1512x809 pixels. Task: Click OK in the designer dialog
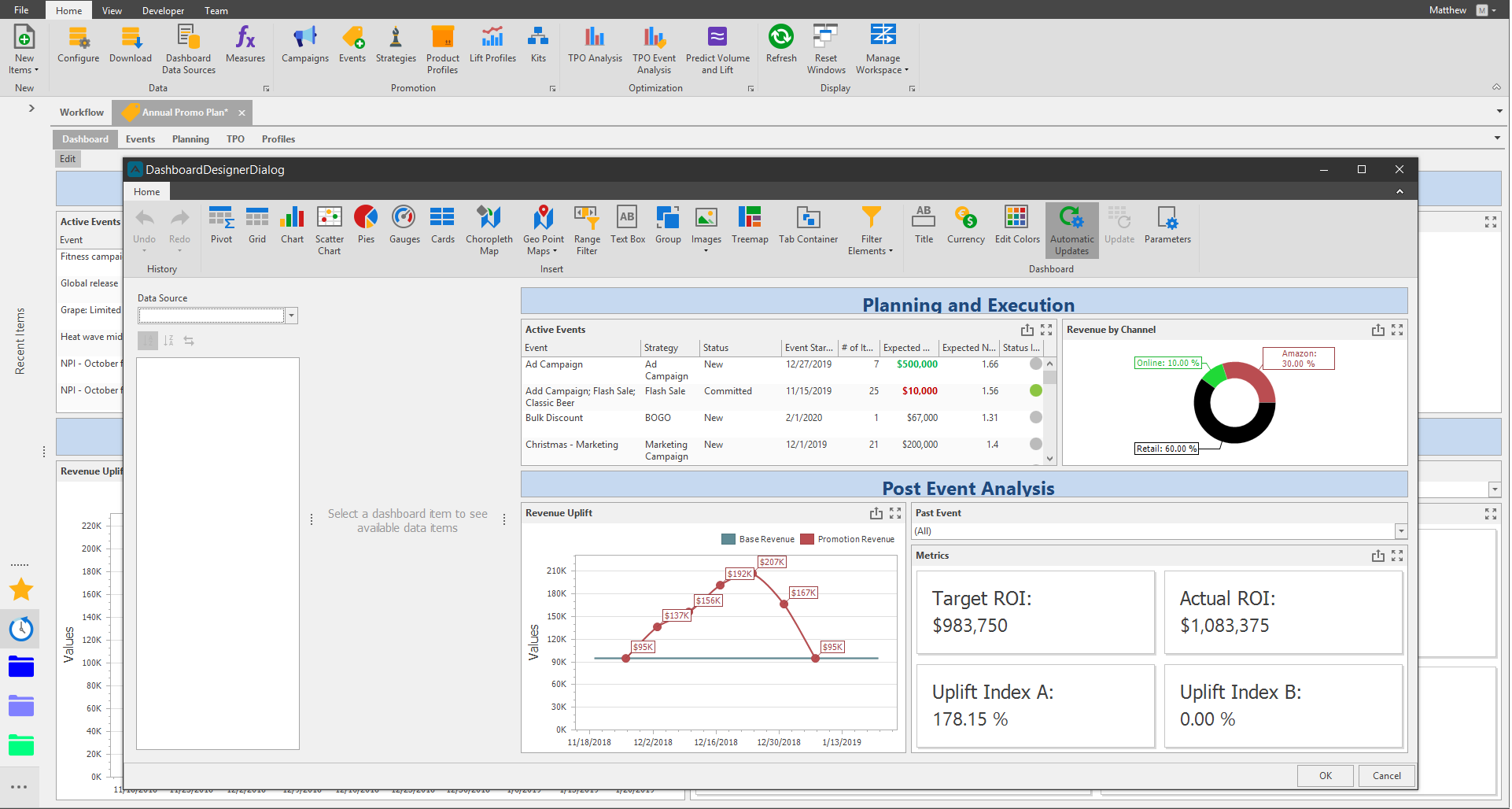(1326, 775)
